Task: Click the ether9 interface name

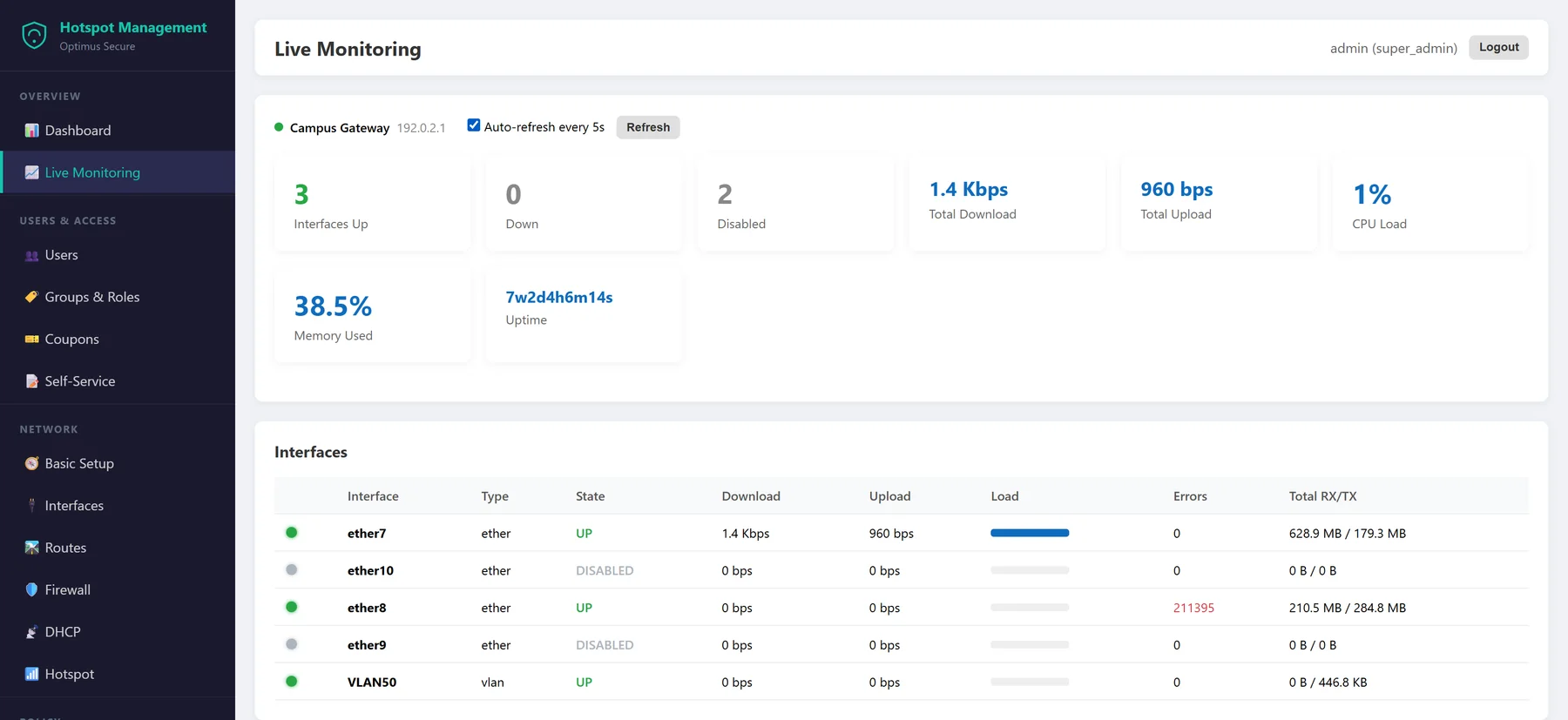Action: click(367, 645)
